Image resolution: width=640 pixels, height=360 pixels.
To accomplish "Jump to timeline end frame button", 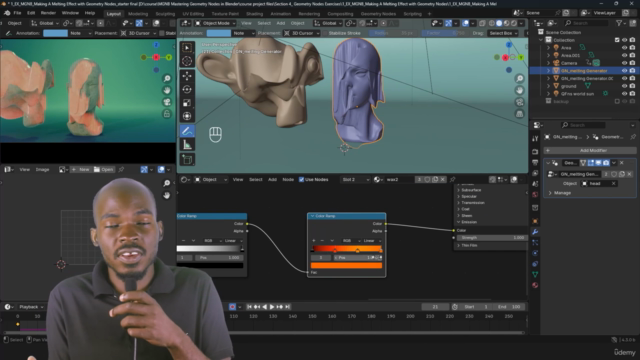I will (287, 307).
